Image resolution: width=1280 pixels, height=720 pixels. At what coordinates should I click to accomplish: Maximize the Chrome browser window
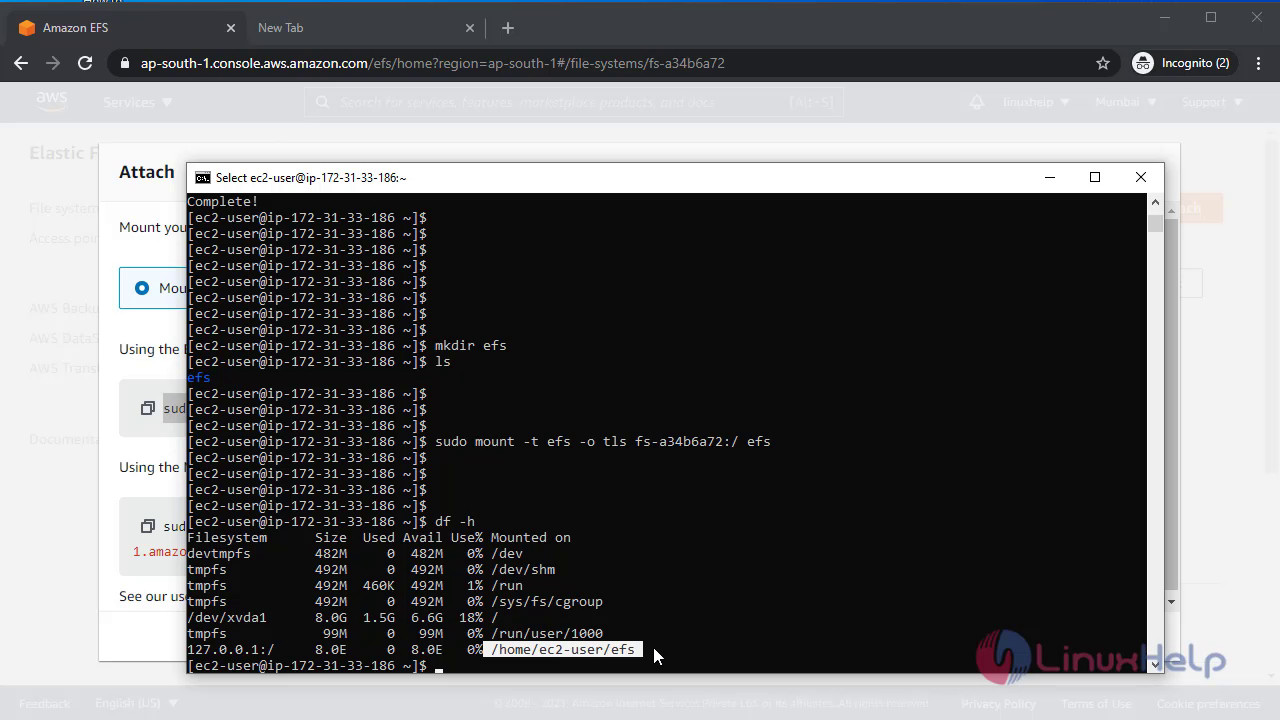tap(1211, 17)
